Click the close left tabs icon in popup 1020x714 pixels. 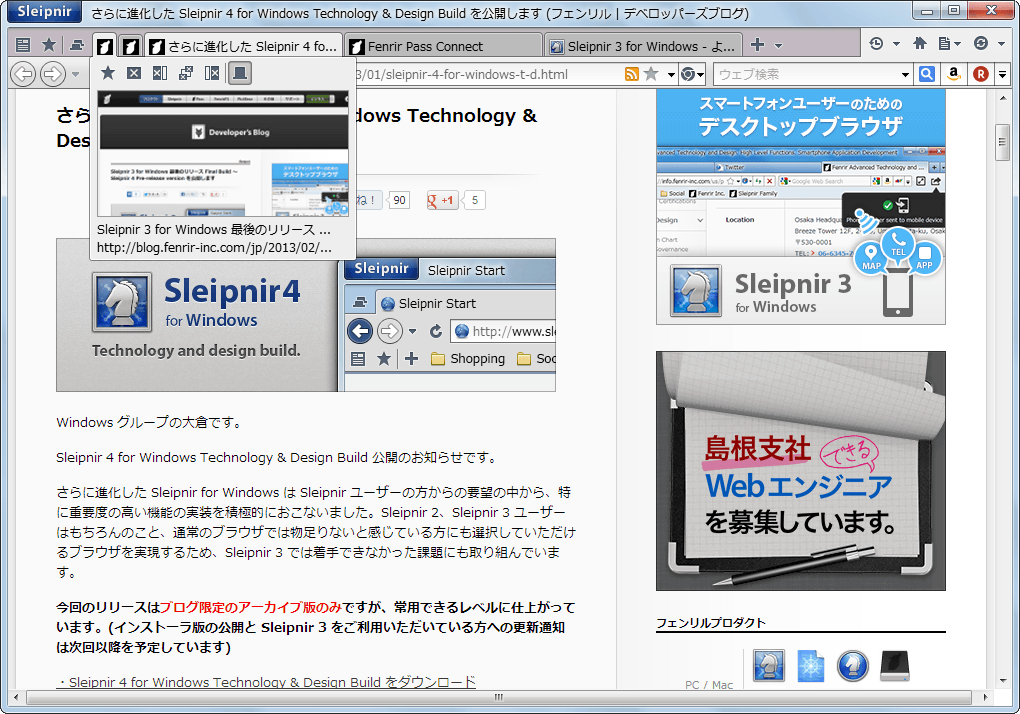point(160,73)
